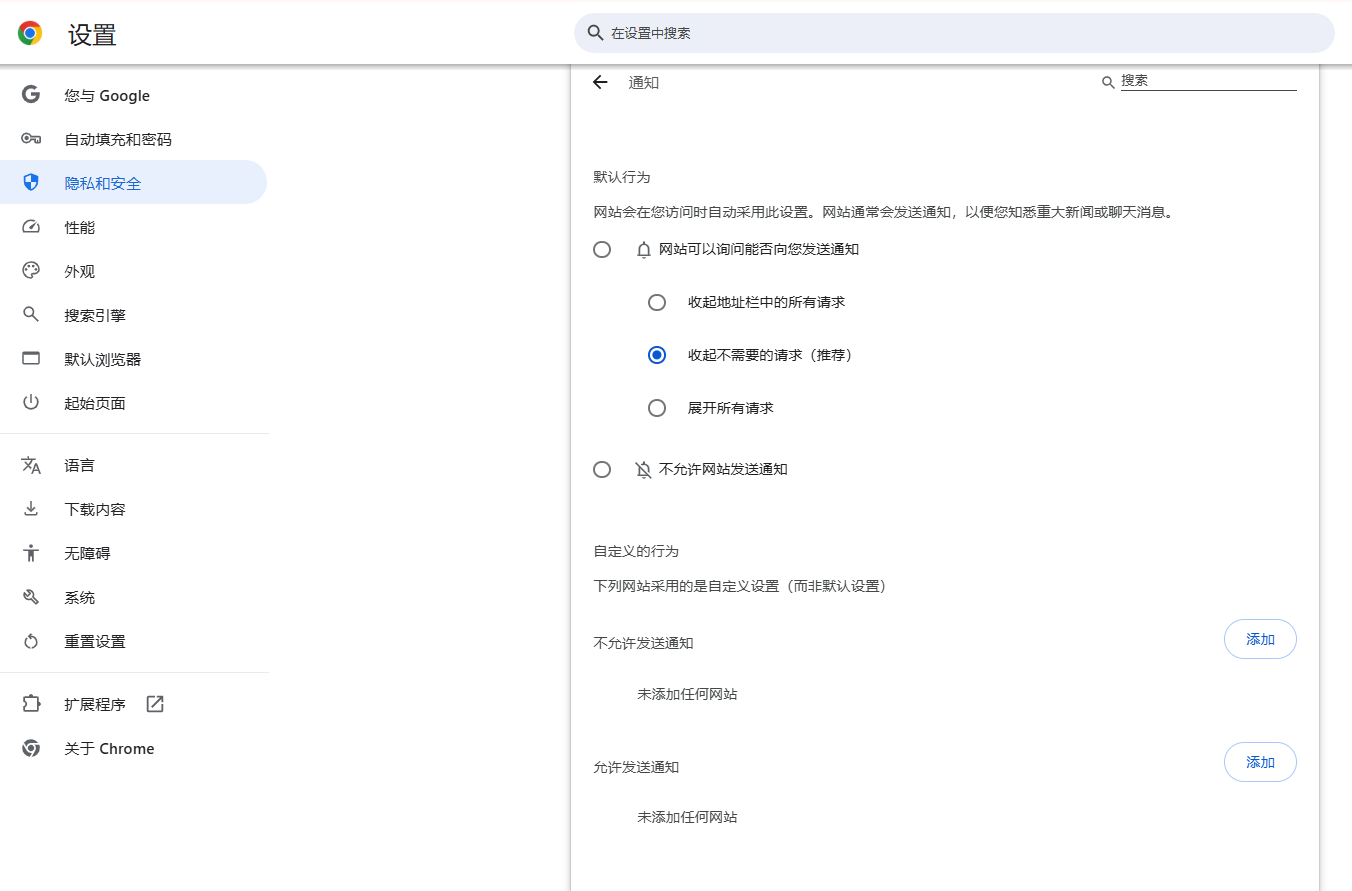Select radio button 网站可以询问能否向您发送通知
The width and height of the screenshot is (1352, 891).
tap(602, 249)
